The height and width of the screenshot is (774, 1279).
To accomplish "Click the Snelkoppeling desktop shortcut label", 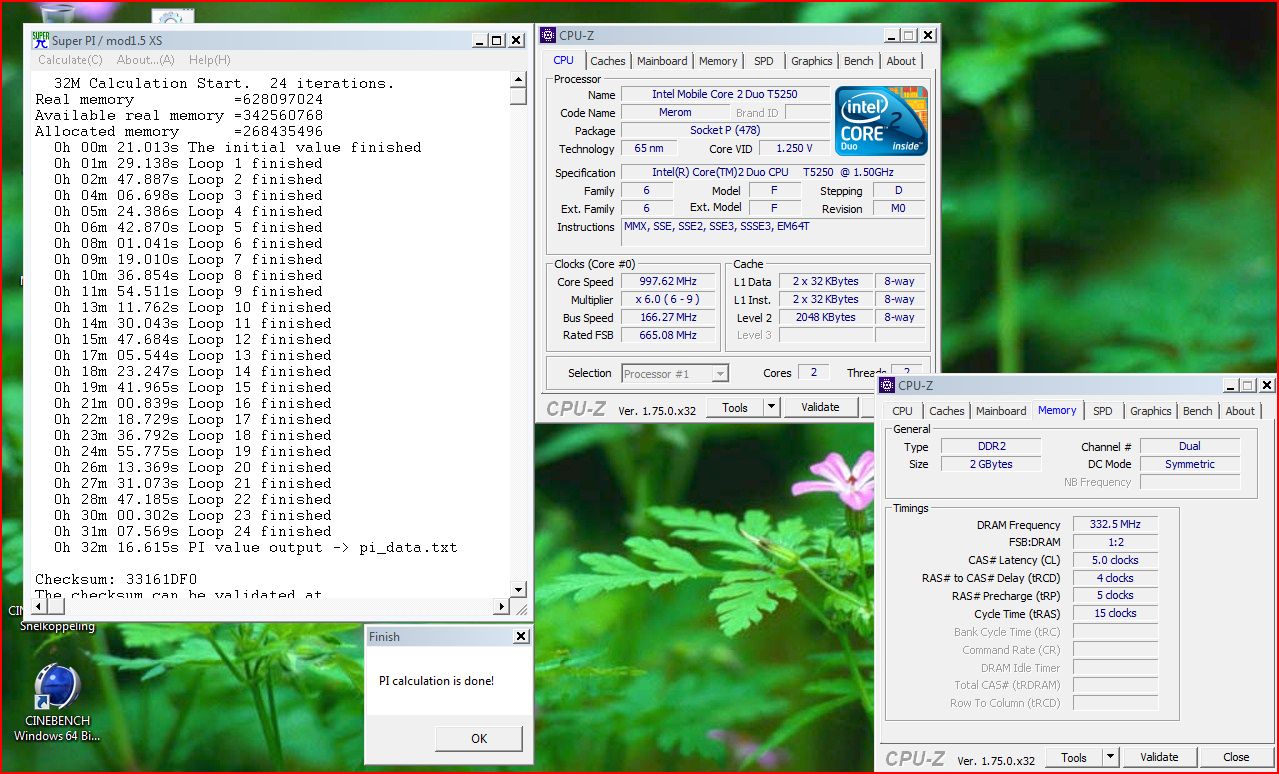I will click(58, 627).
